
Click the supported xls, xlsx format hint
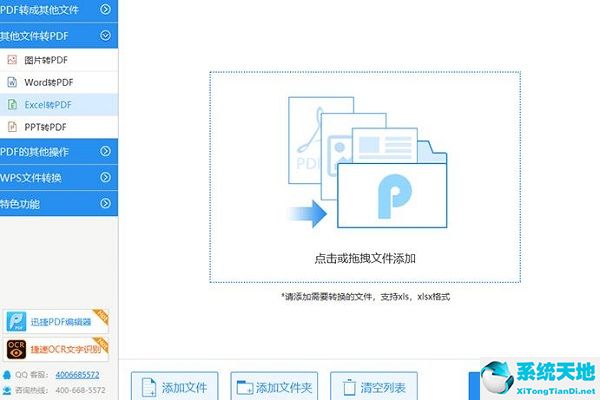pyautogui.click(x=365, y=297)
